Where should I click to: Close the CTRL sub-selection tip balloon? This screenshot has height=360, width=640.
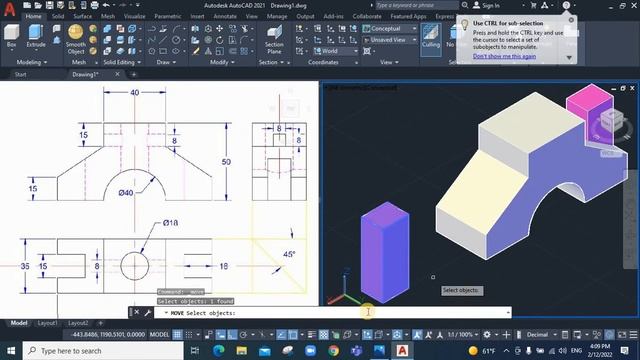click(571, 20)
